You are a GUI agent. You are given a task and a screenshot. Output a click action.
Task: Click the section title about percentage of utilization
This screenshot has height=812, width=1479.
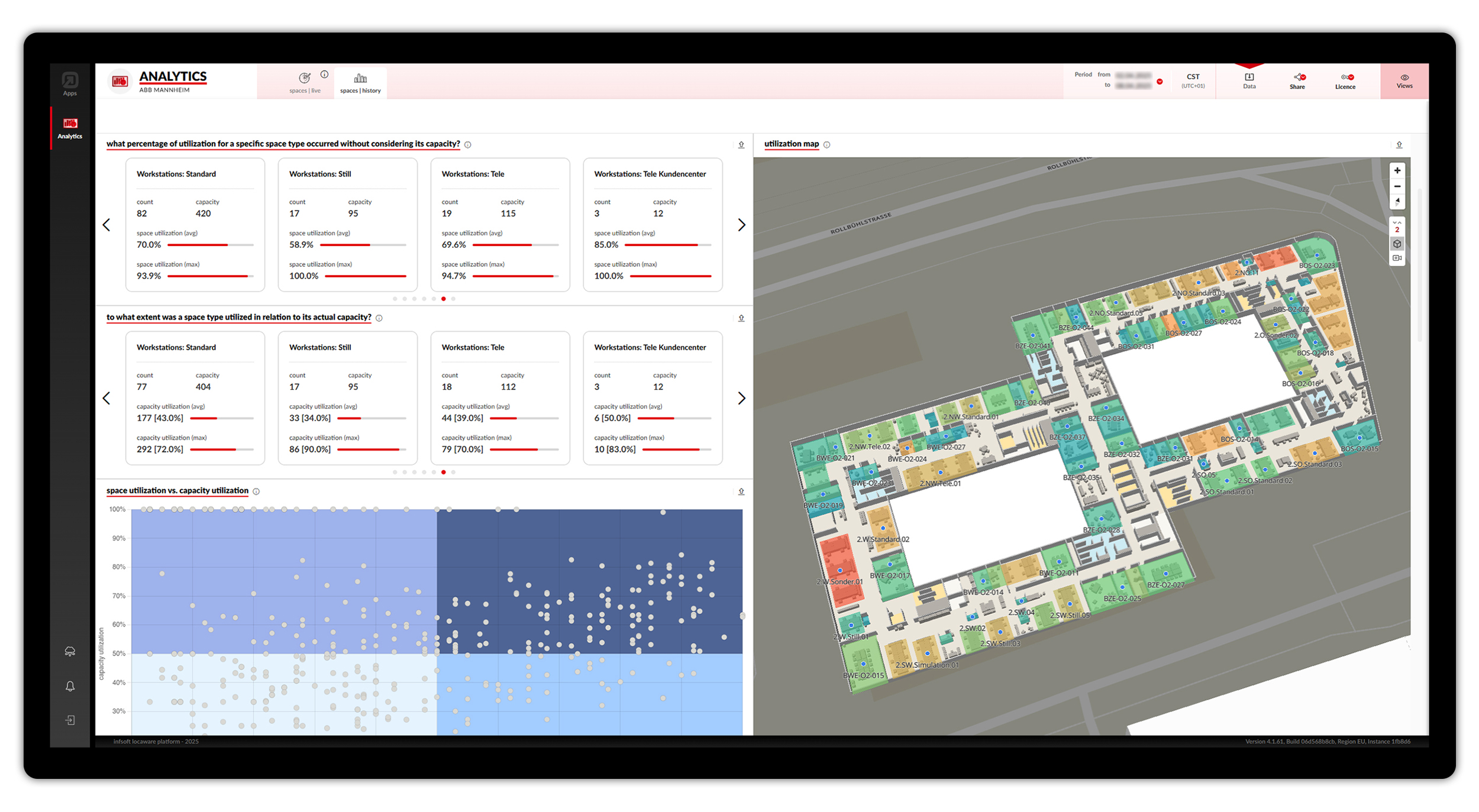[x=283, y=144]
